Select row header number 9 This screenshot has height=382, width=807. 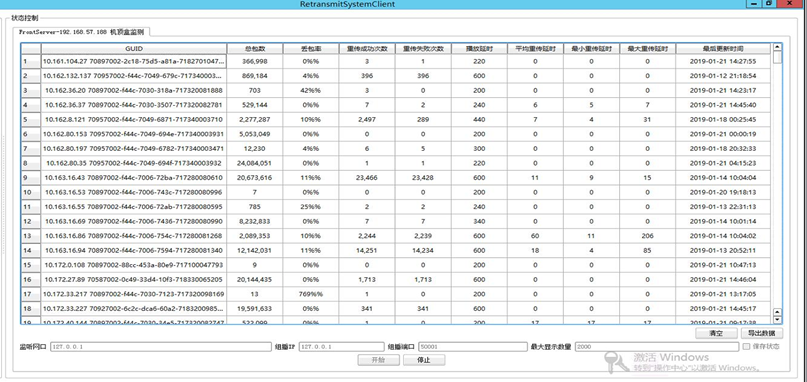[x=31, y=178]
